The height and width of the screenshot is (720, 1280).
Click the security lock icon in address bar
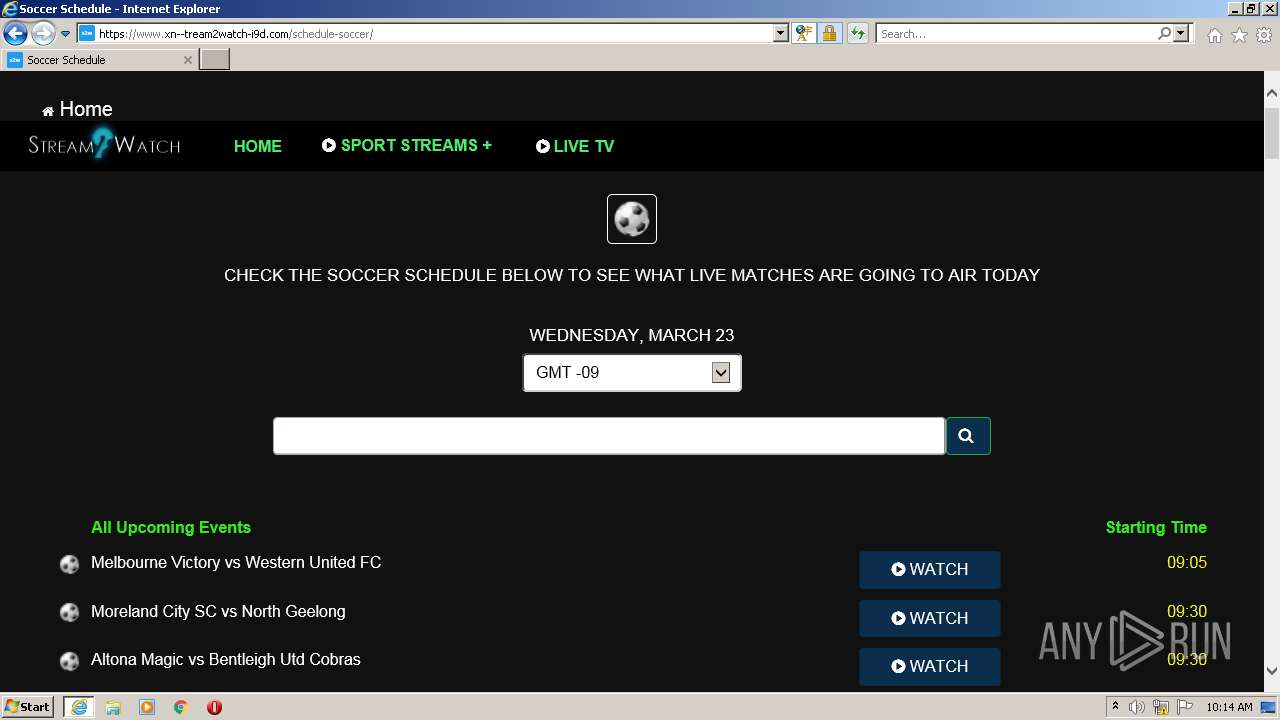(829, 34)
